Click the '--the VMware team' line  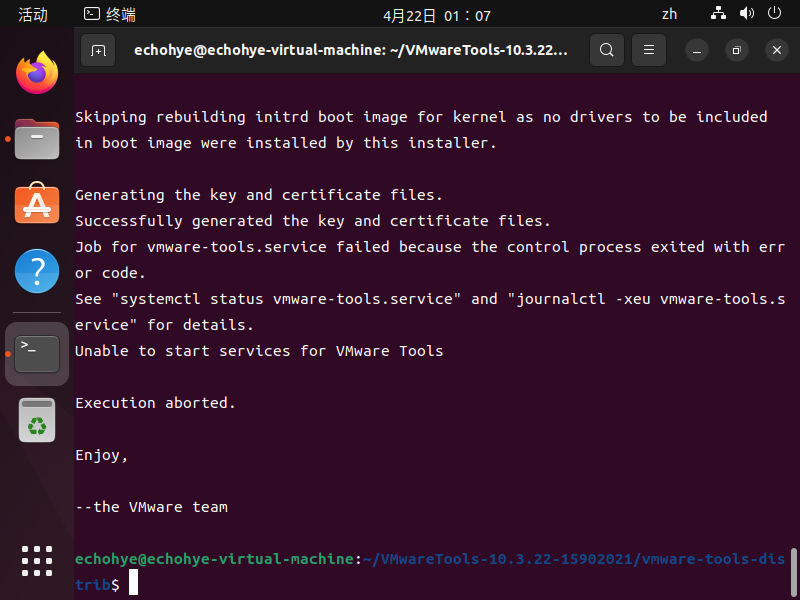[x=152, y=507]
